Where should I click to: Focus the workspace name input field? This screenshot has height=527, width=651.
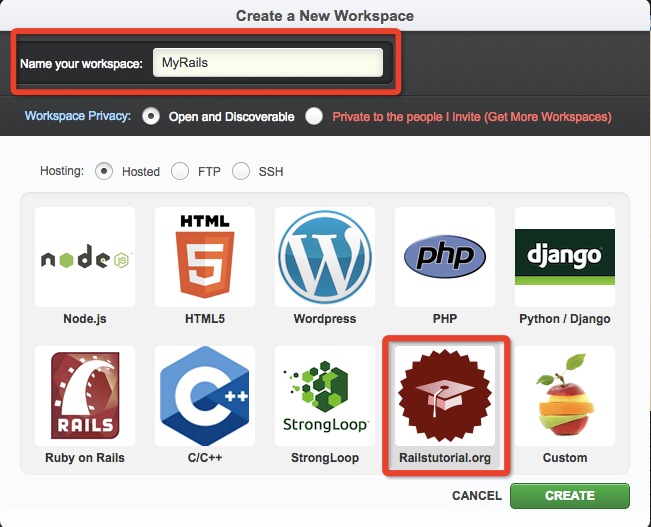[268, 63]
